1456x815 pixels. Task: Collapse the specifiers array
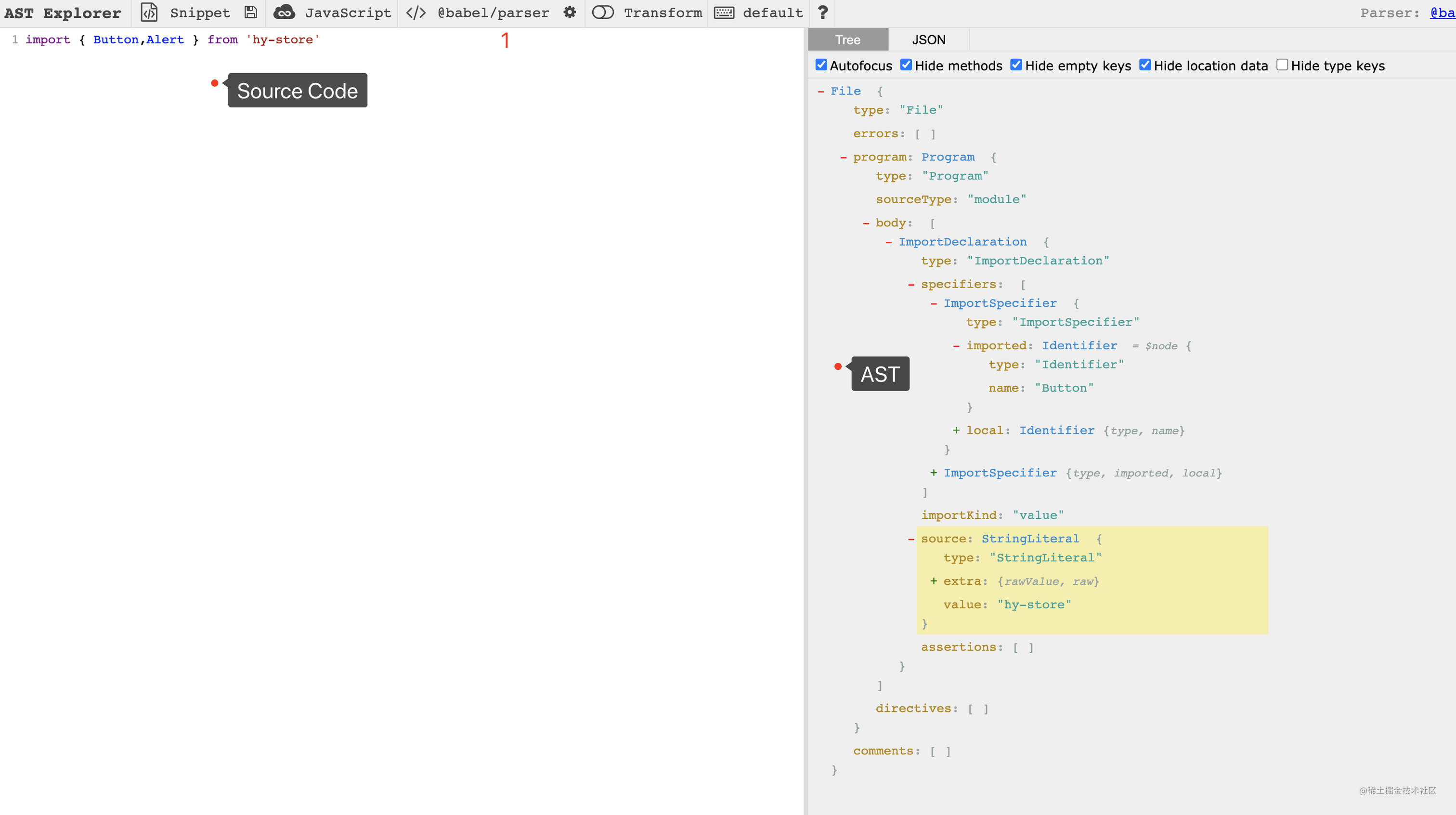pos(911,285)
